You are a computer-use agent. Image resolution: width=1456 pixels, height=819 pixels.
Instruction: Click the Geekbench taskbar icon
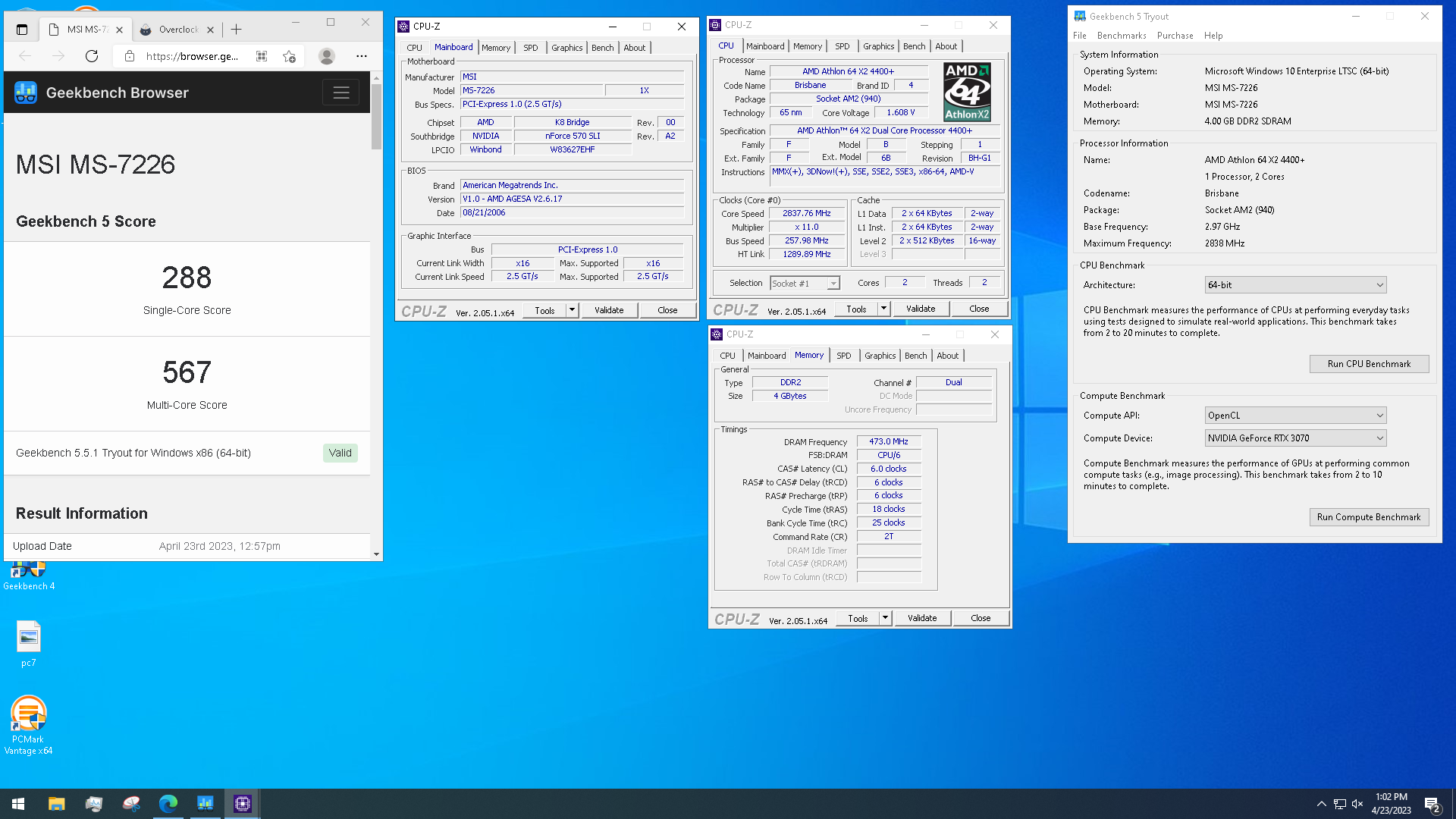206,804
